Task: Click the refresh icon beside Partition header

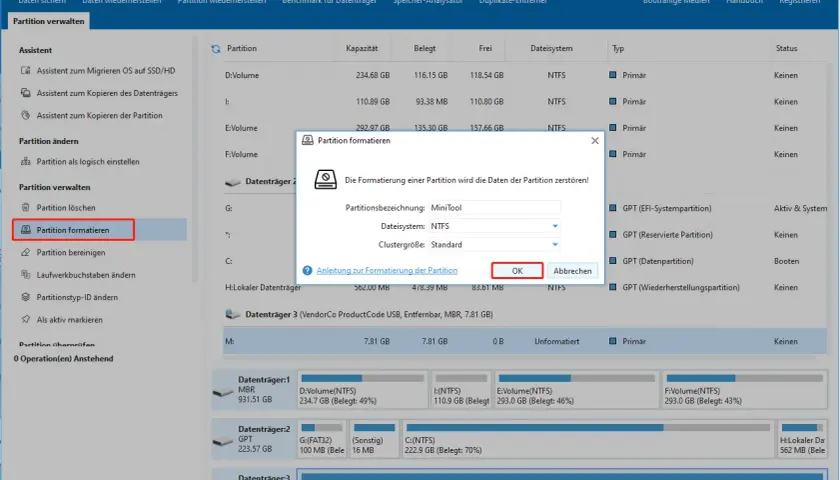Action: click(x=216, y=49)
